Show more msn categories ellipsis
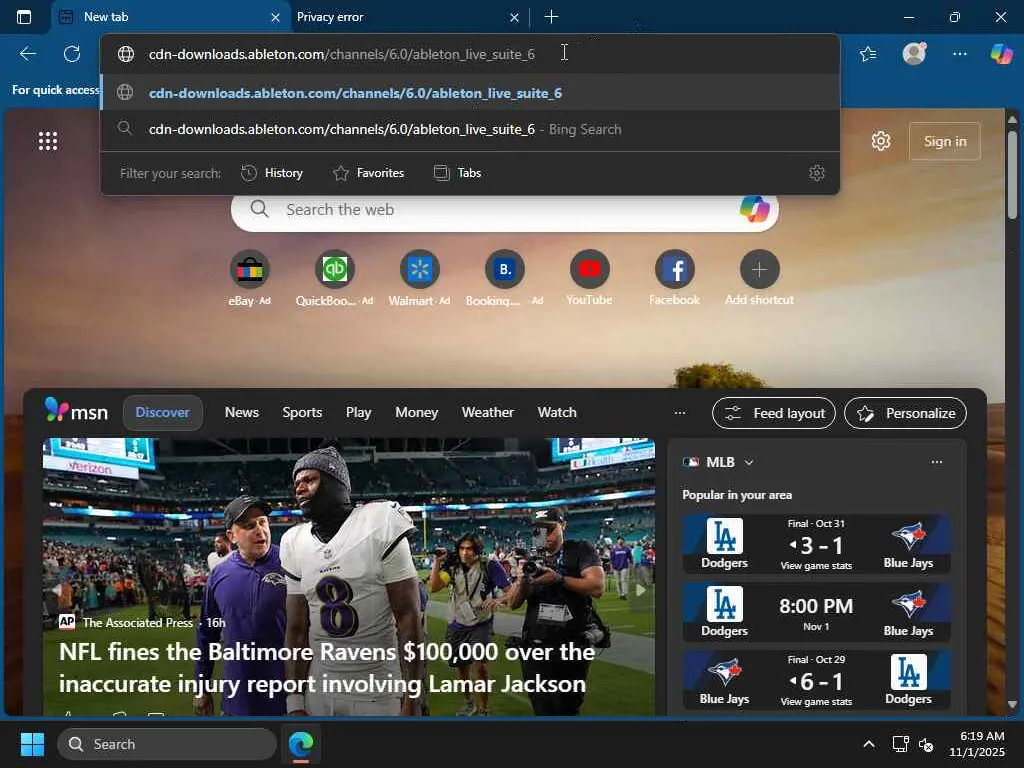This screenshot has width=1024, height=768. pos(679,413)
